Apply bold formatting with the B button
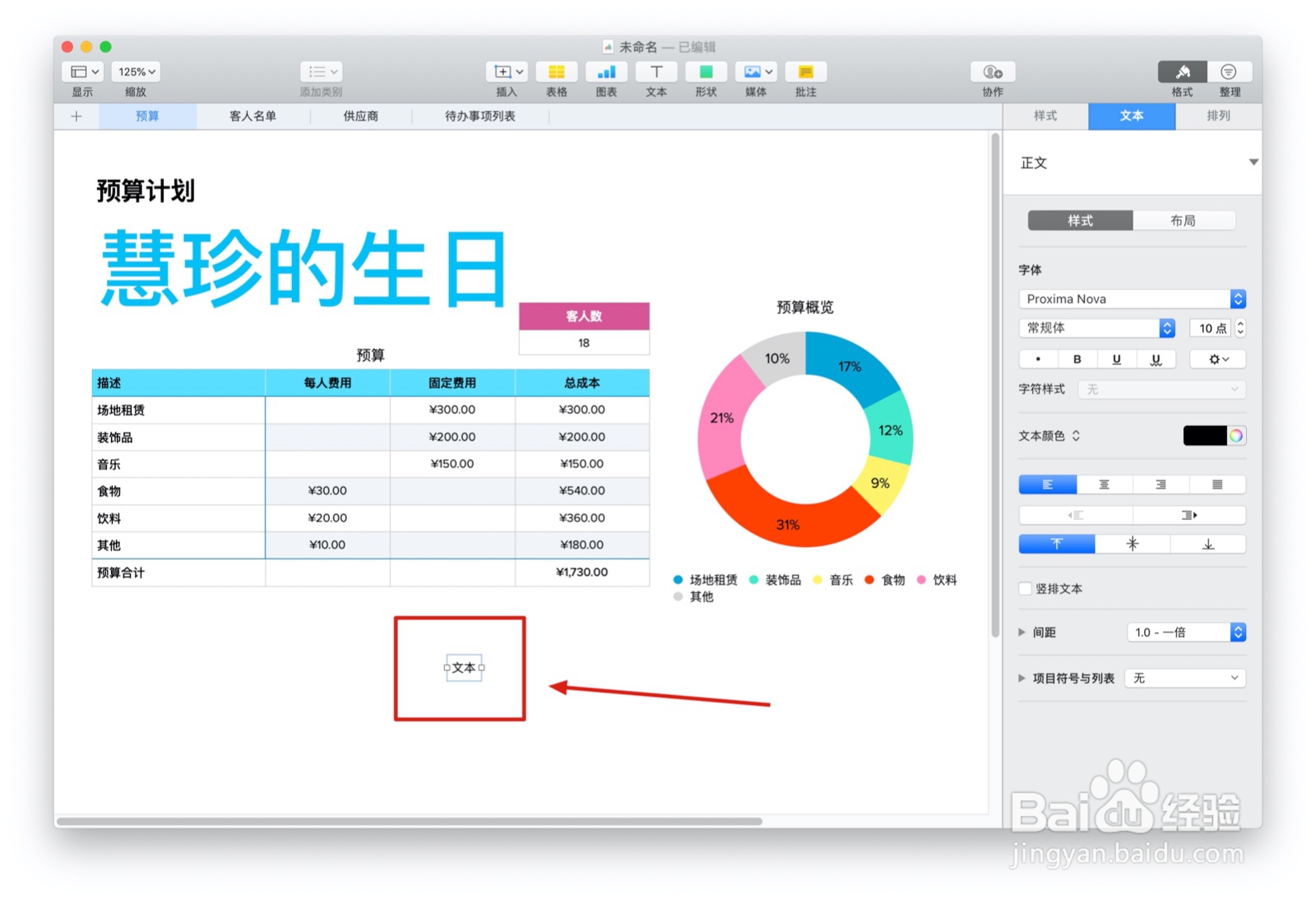Screen dimensions: 1316x899 (1077, 359)
